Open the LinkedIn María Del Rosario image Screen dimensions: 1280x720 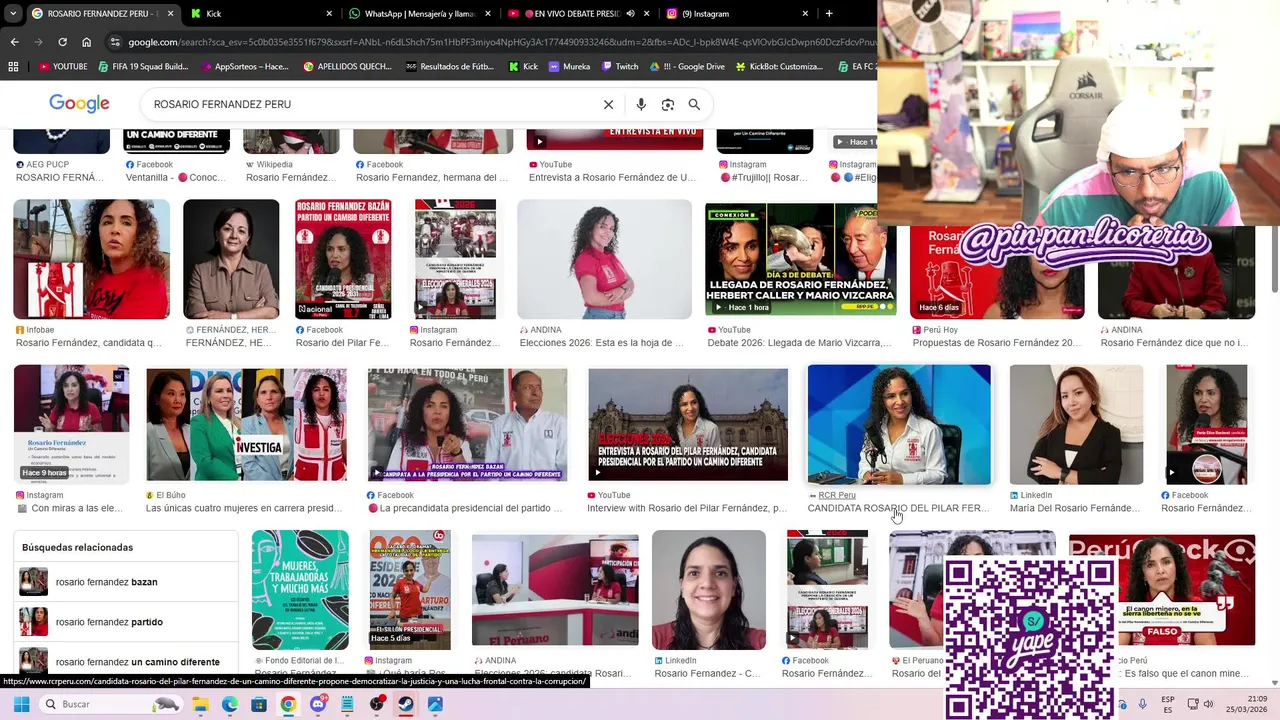pyautogui.click(x=1076, y=424)
